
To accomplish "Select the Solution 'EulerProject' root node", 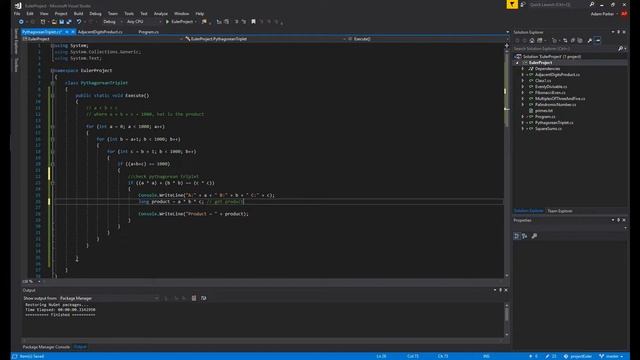I will point(552,57).
